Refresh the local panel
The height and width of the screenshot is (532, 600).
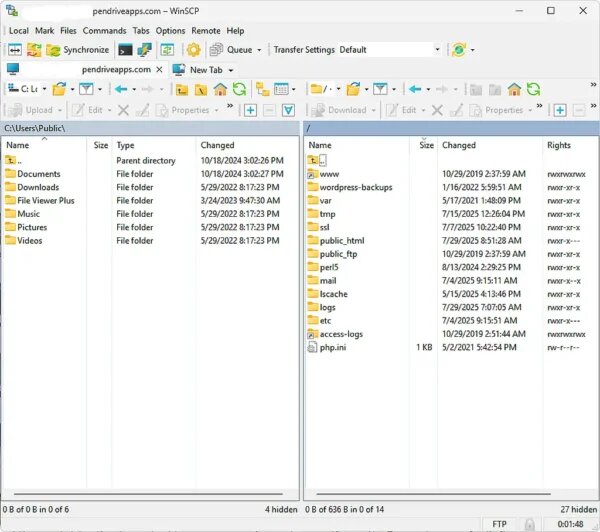point(240,90)
